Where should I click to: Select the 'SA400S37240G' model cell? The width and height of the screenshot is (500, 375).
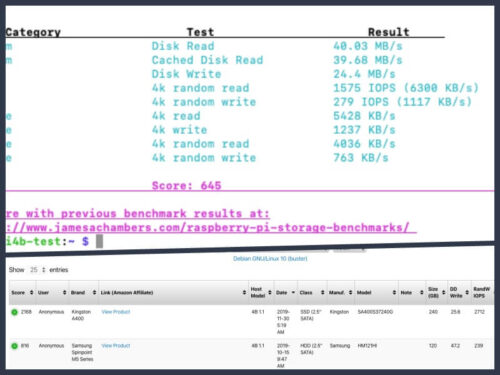coord(375,312)
